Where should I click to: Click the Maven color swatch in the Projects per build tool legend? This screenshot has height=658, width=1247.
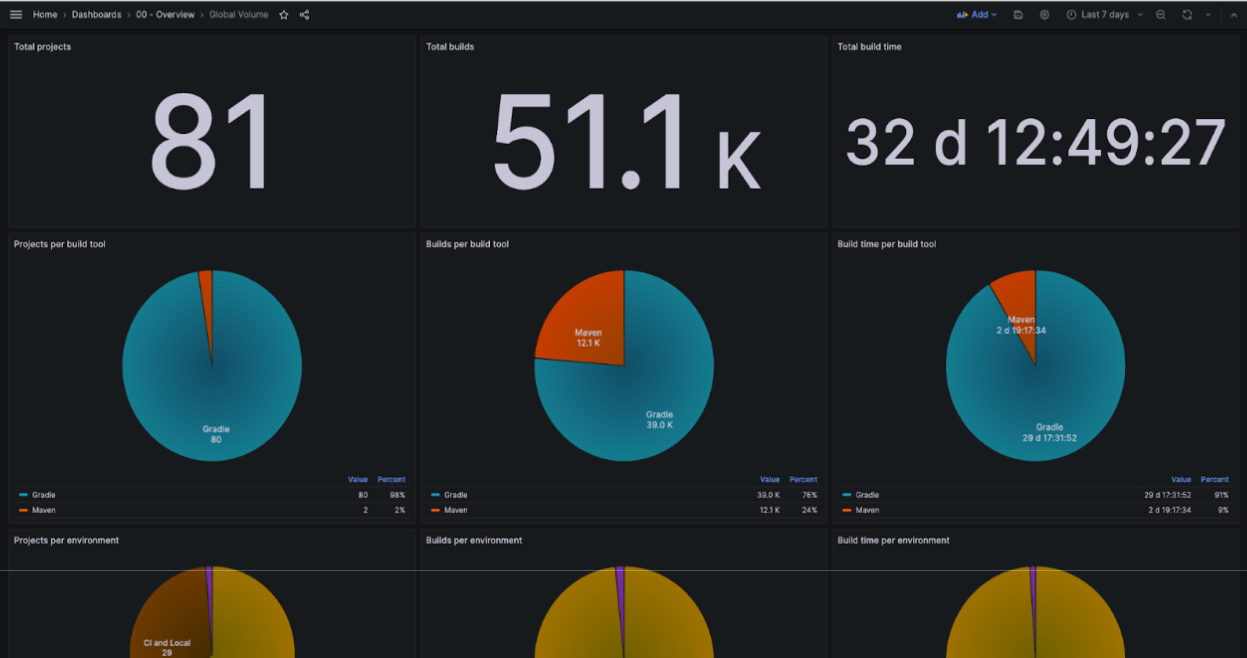(23, 510)
